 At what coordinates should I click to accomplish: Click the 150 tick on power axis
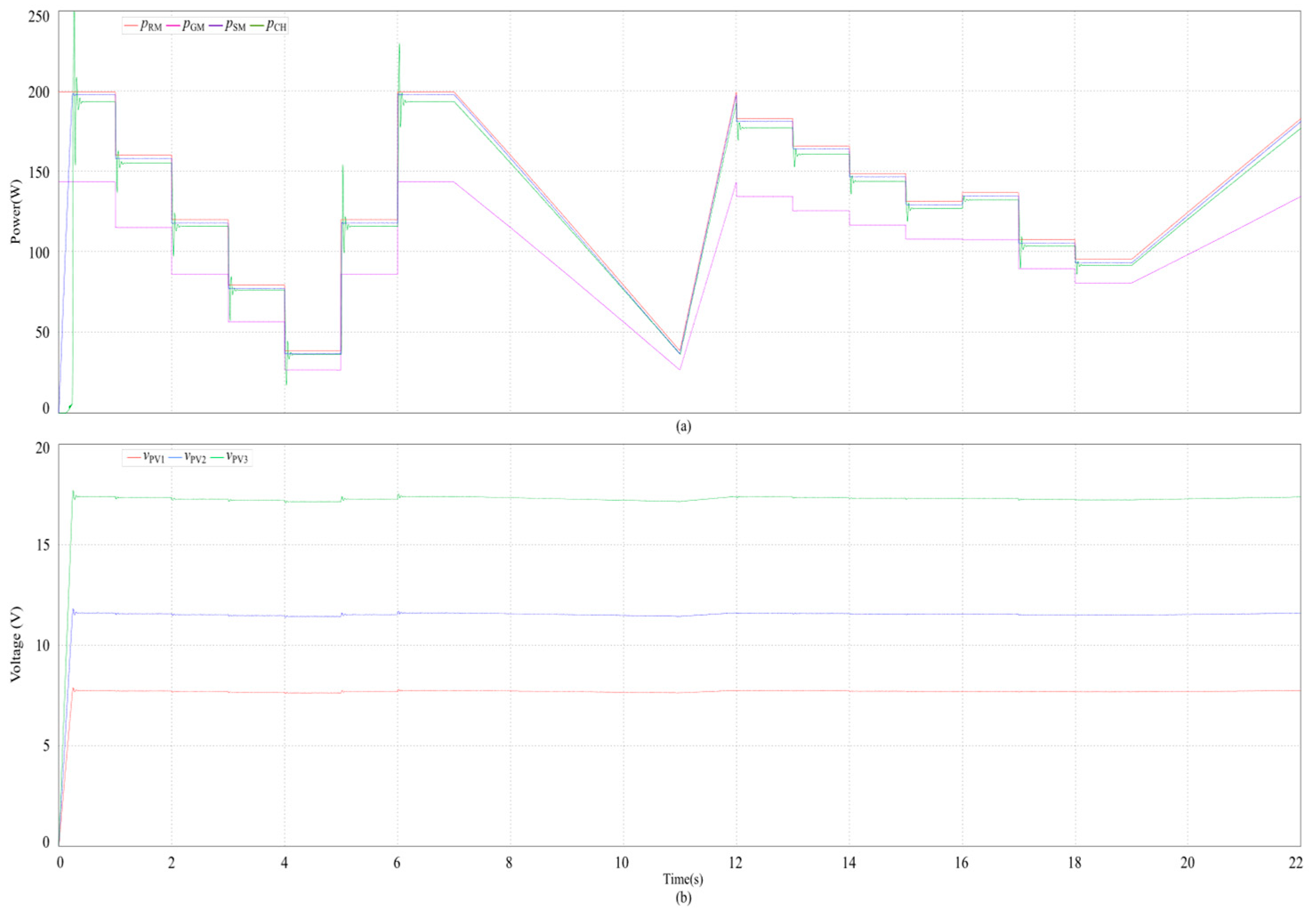point(40,172)
